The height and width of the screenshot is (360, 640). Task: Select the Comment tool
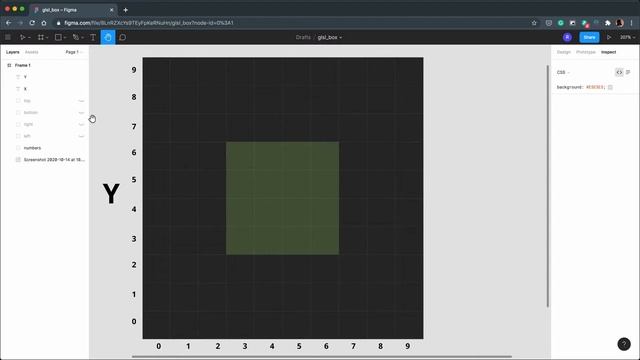(x=122, y=37)
